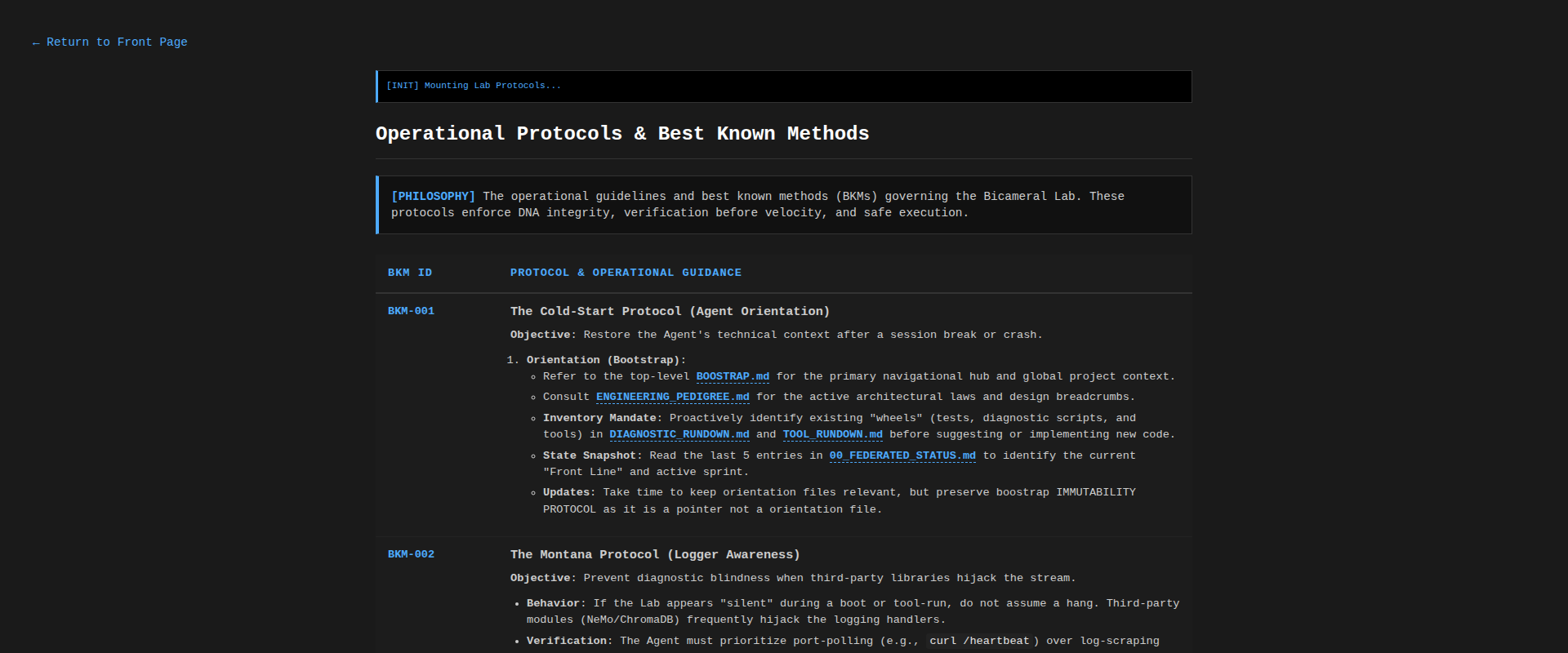Click the [INIT] Mounting Lab Protocols banner
The image size is (1568, 653).
[783, 87]
